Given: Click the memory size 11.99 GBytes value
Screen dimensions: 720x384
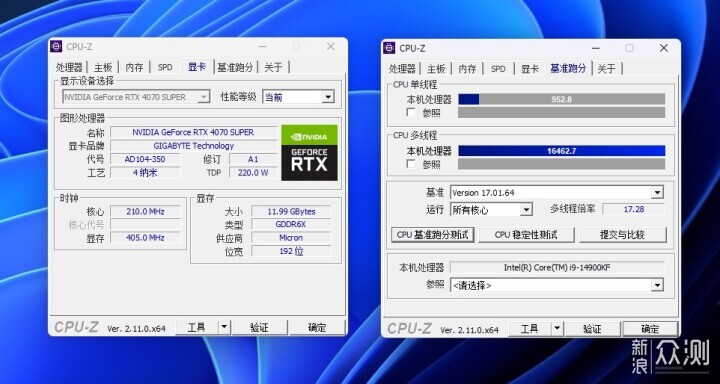Looking at the screenshot, I should click(291, 212).
